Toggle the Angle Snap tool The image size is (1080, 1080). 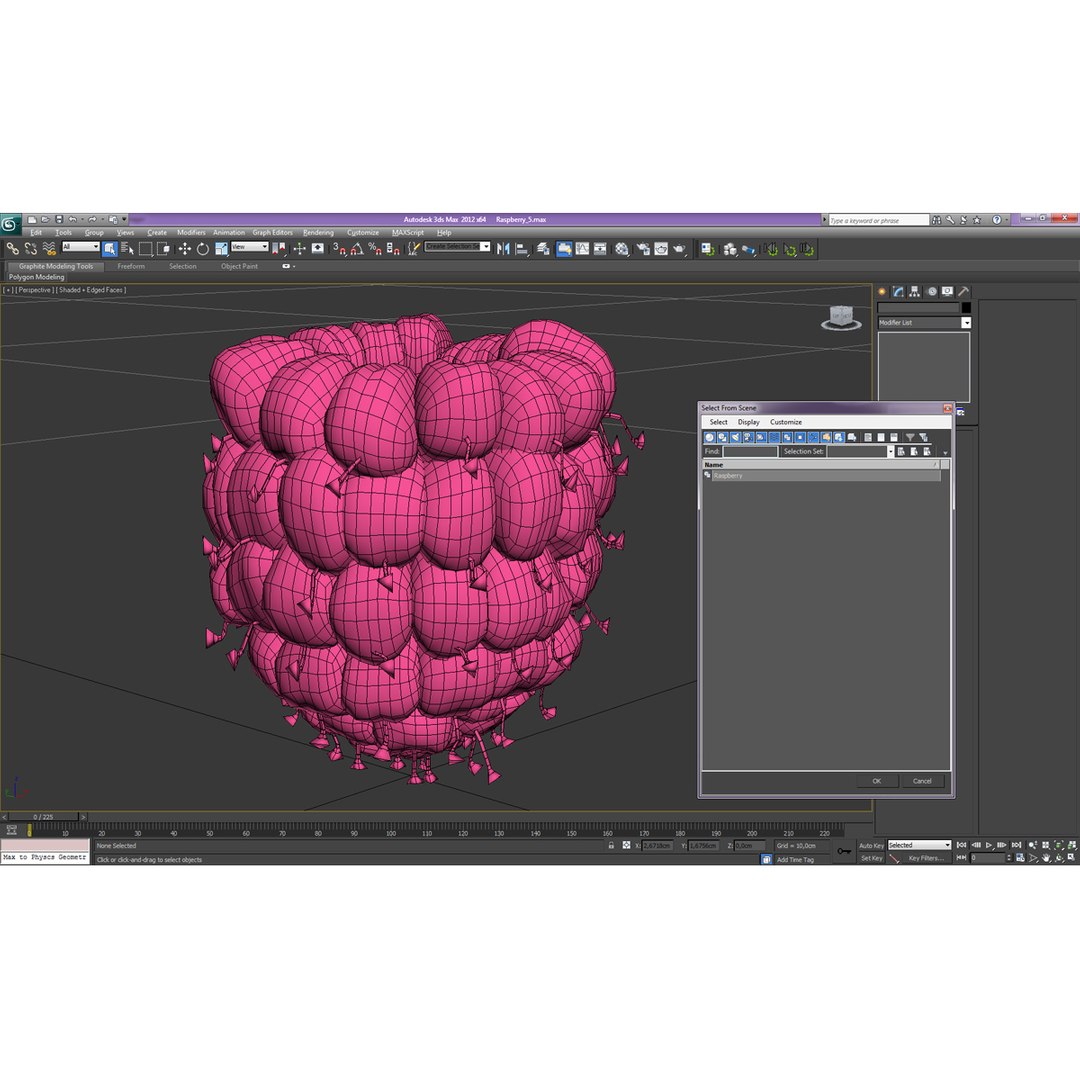point(357,249)
